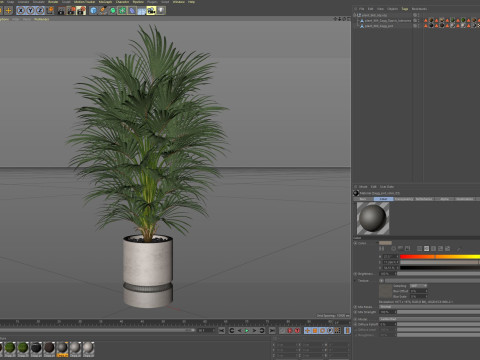Open Object Manager File menu
The height and width of the screenshot is (360, 480).
[362, 9]
